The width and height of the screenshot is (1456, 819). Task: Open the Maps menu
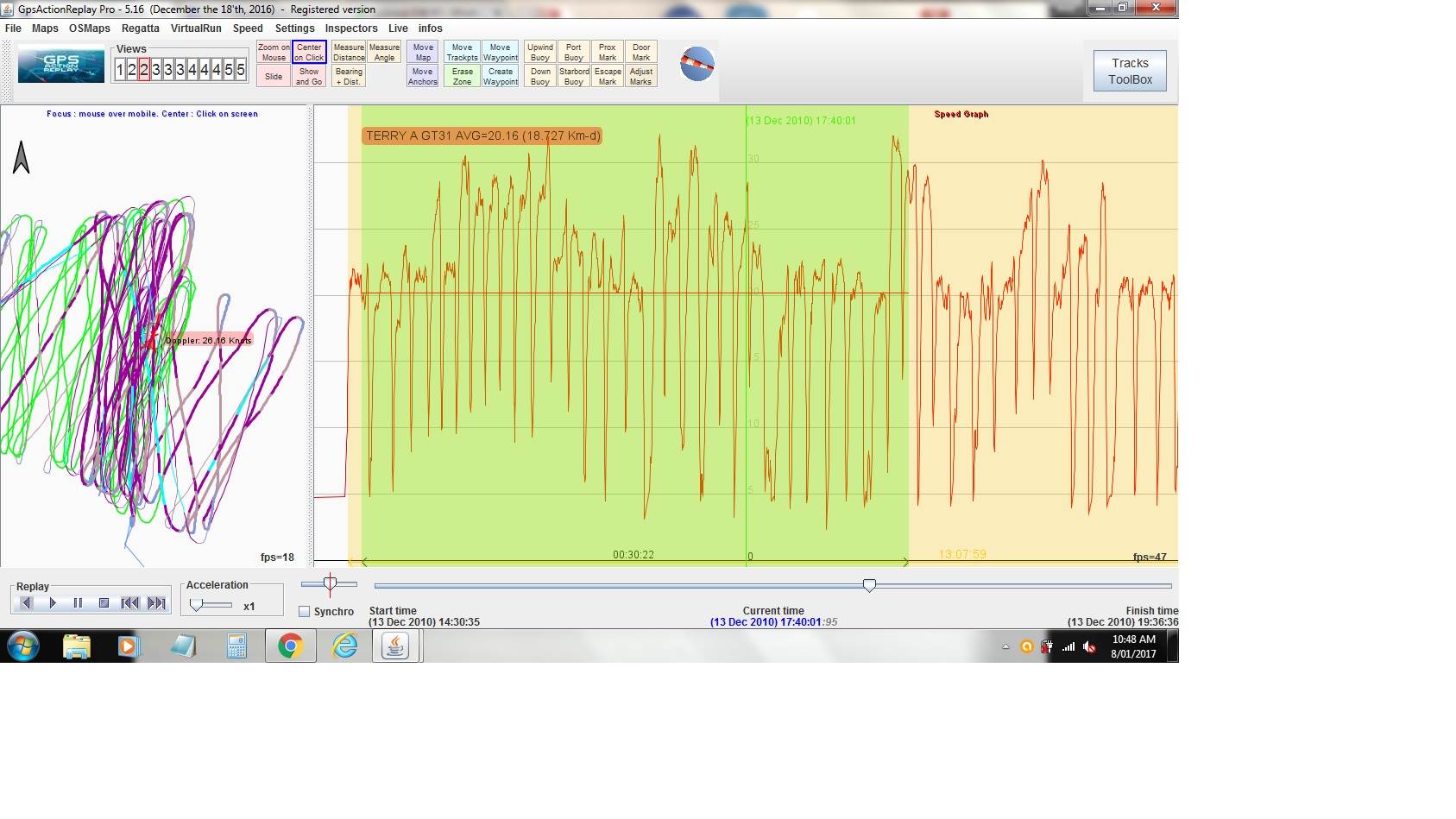pos(45,28)
